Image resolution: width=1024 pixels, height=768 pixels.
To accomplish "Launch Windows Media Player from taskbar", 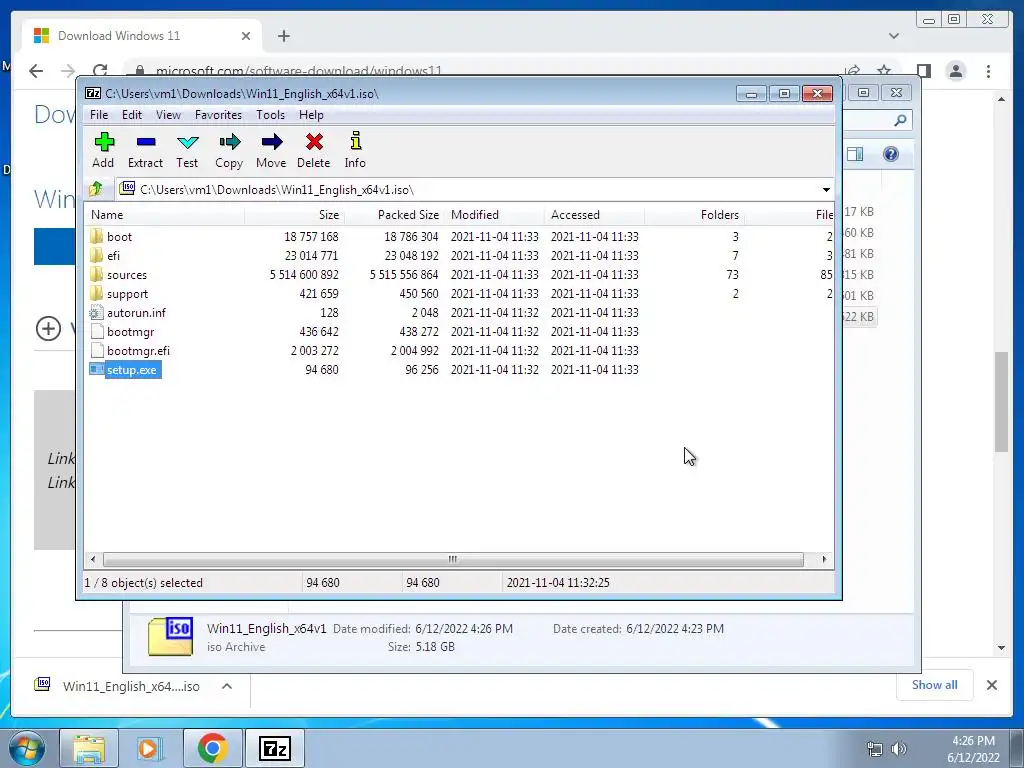I will 149,748.
